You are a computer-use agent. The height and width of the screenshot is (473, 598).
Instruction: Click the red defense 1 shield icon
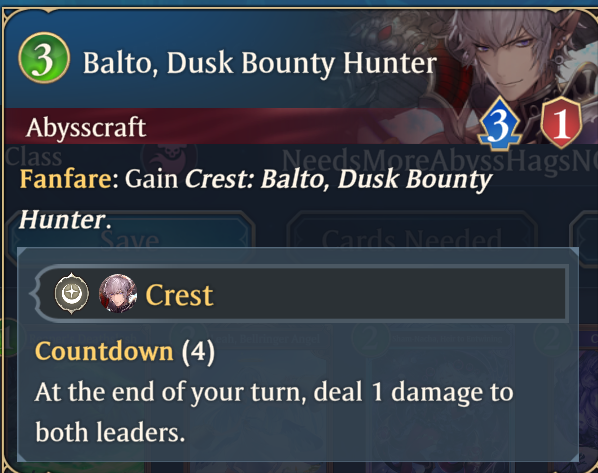tap(561, 122)
